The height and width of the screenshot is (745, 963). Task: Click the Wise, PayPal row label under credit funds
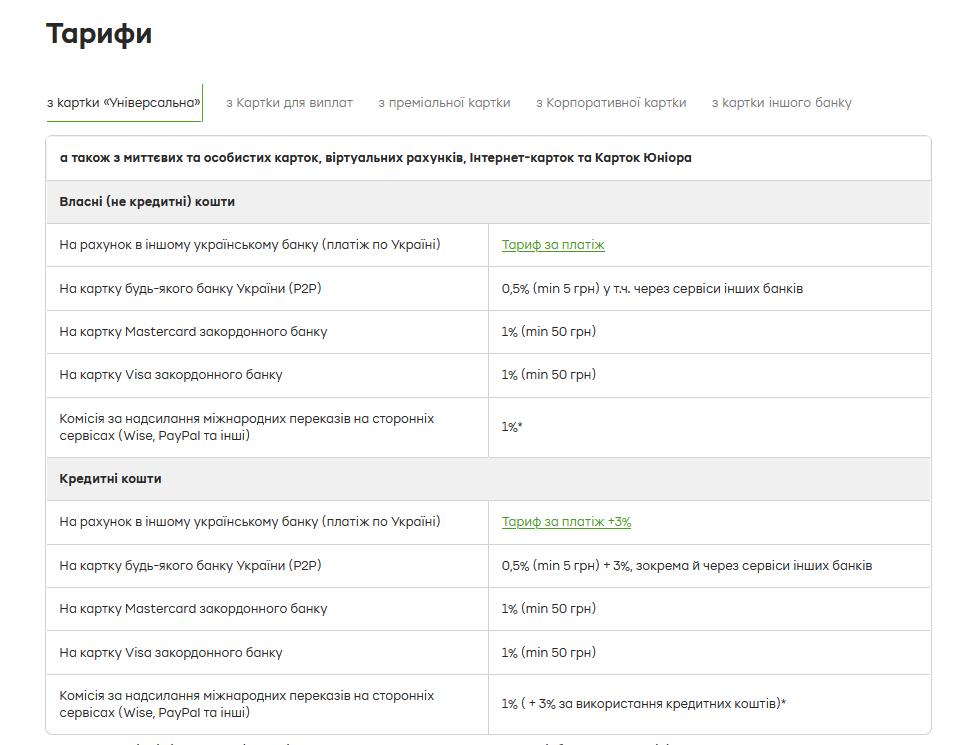(246, 704)
